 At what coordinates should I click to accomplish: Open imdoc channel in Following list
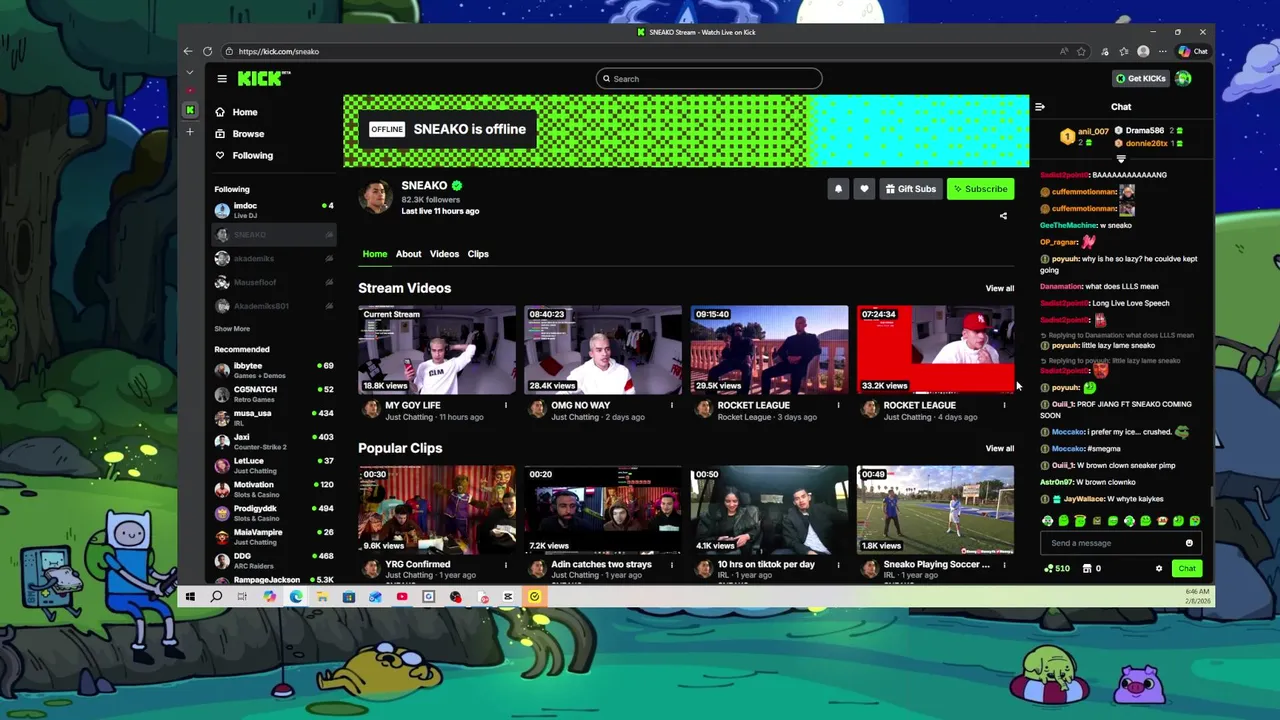coord(274,210)
